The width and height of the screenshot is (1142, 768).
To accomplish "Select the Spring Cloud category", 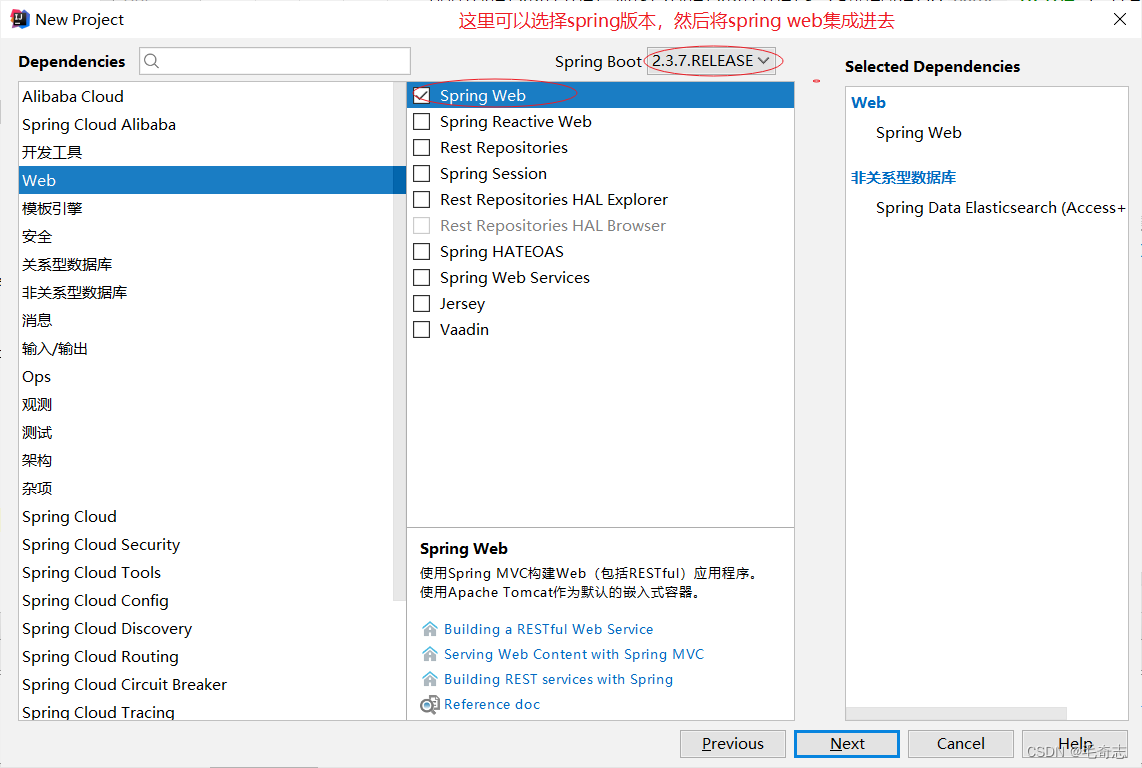I will [x=205, y=517].
